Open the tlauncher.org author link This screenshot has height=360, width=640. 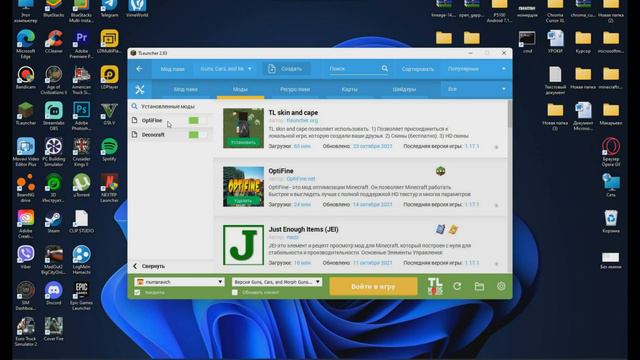click(302, 120)
